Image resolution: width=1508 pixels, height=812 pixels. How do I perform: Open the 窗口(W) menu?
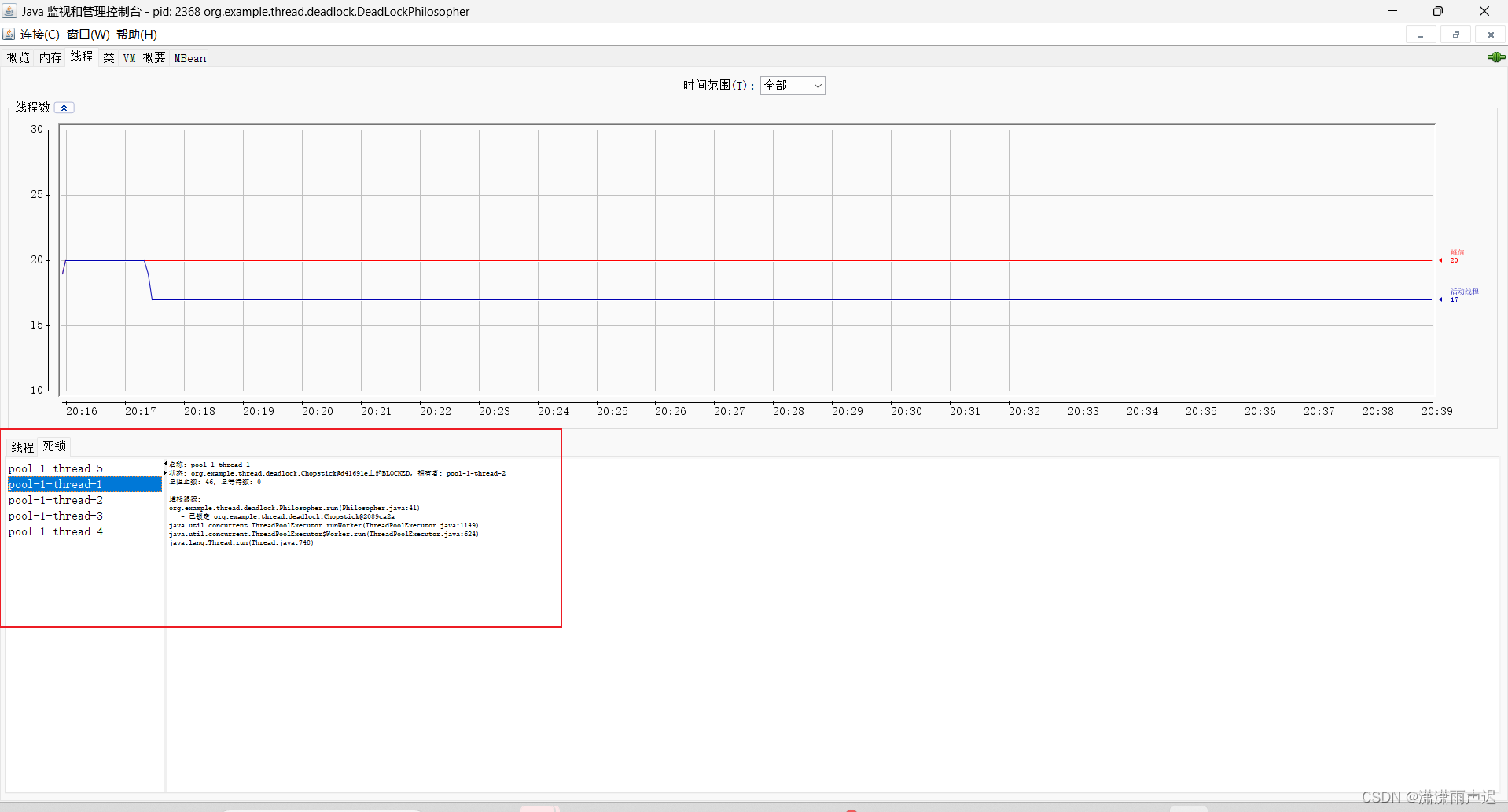tap(88, 35)
